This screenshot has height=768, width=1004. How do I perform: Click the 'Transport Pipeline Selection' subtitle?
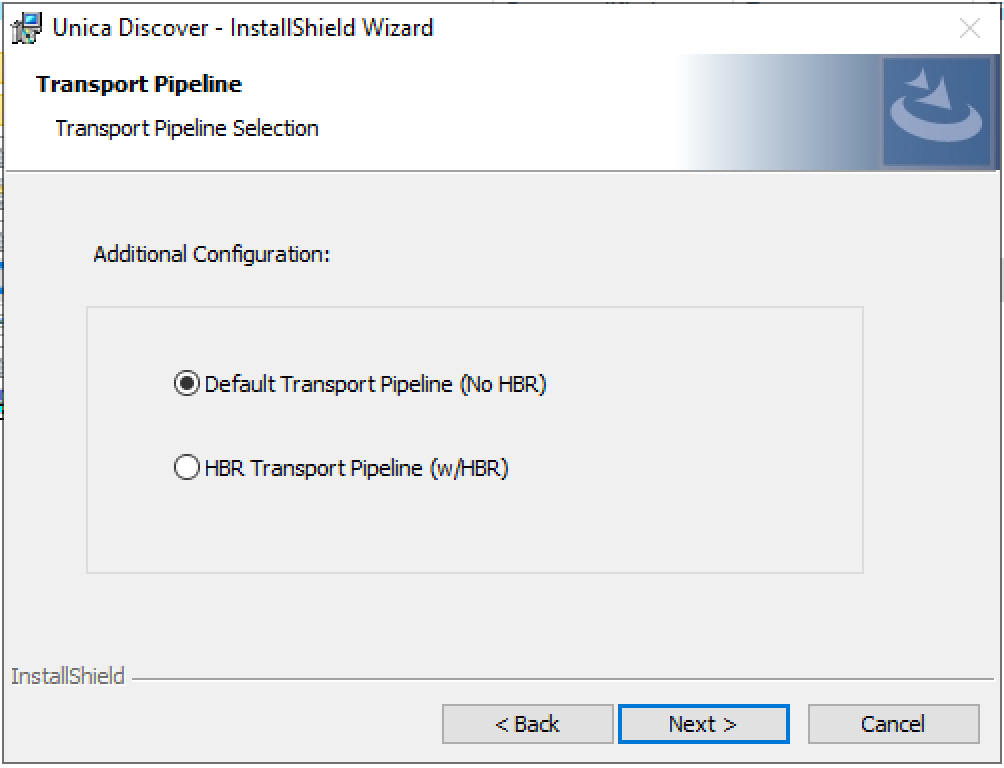pyautogui.click(x=187, y=128)
